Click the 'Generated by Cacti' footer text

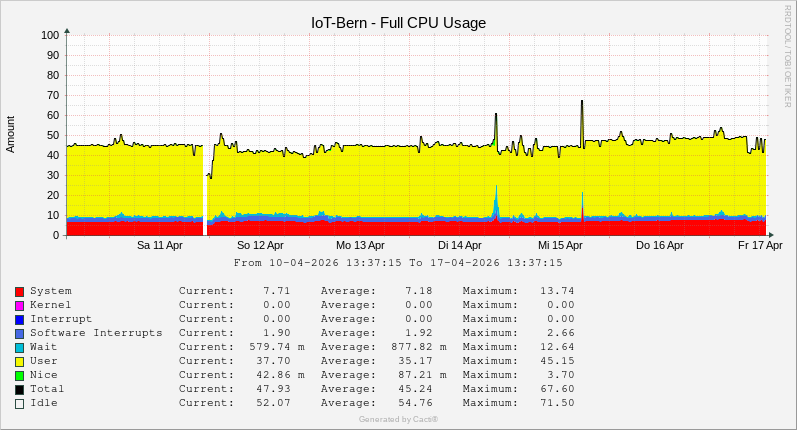point(398,419)
